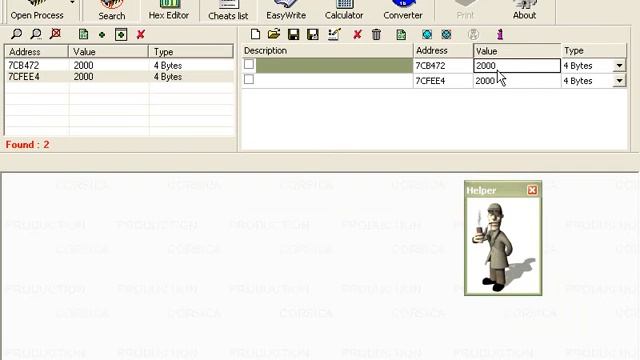Click the open folder icon
The height and width of the screenshot is (360, 640).
coord(274,34)
